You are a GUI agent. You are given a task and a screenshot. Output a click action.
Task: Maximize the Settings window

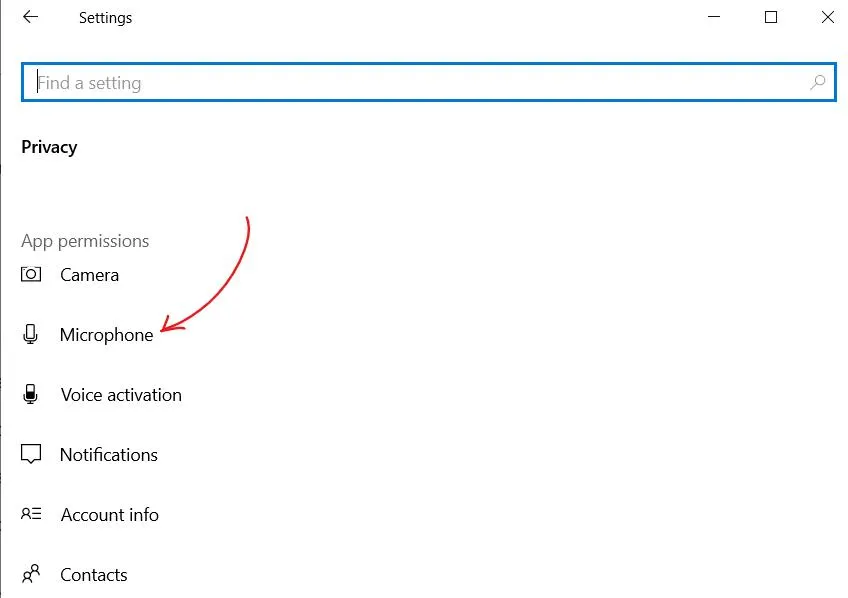tap(771, 17)
